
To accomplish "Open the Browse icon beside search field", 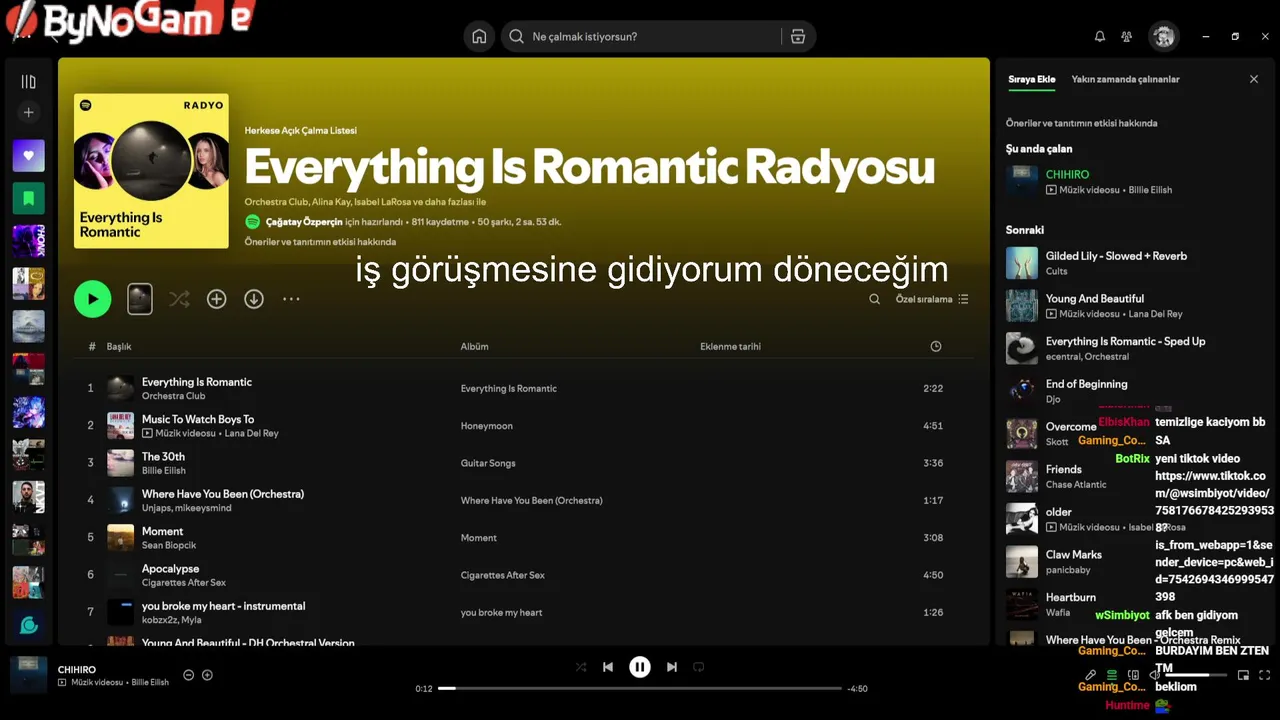I will click(797, 37).
